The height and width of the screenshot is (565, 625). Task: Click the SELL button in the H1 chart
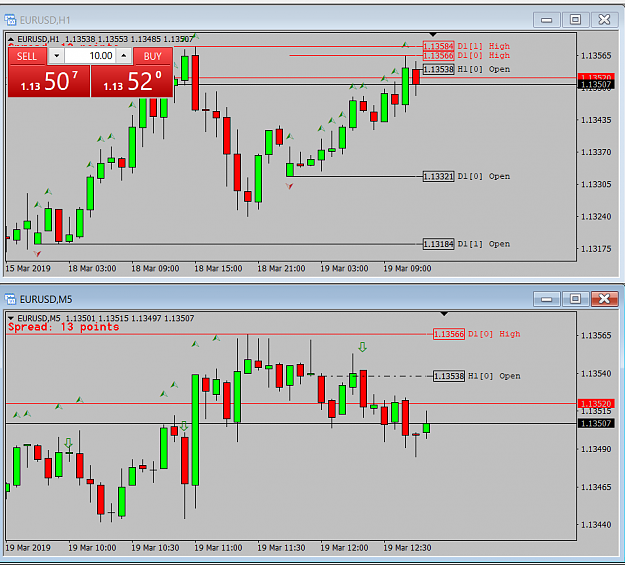tap(27, 56)
